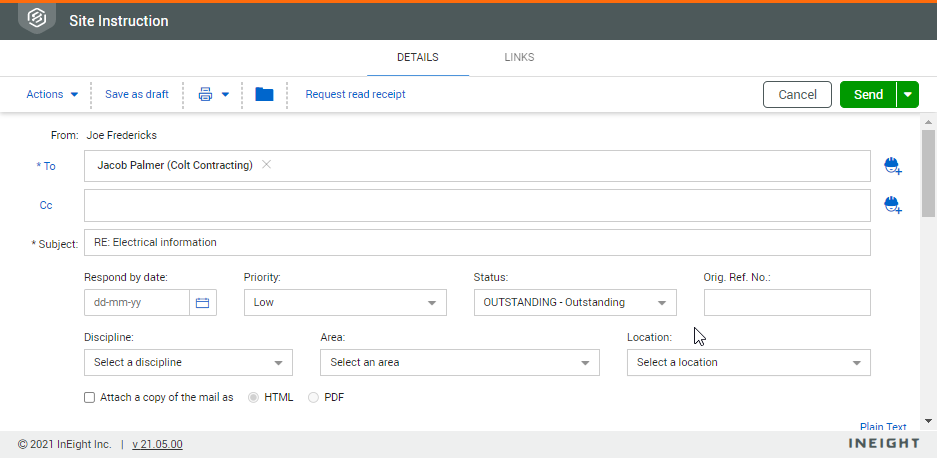This screenshot has width=937, height=458.
Task: Select the PDF radio button
Action: [314, 397]
